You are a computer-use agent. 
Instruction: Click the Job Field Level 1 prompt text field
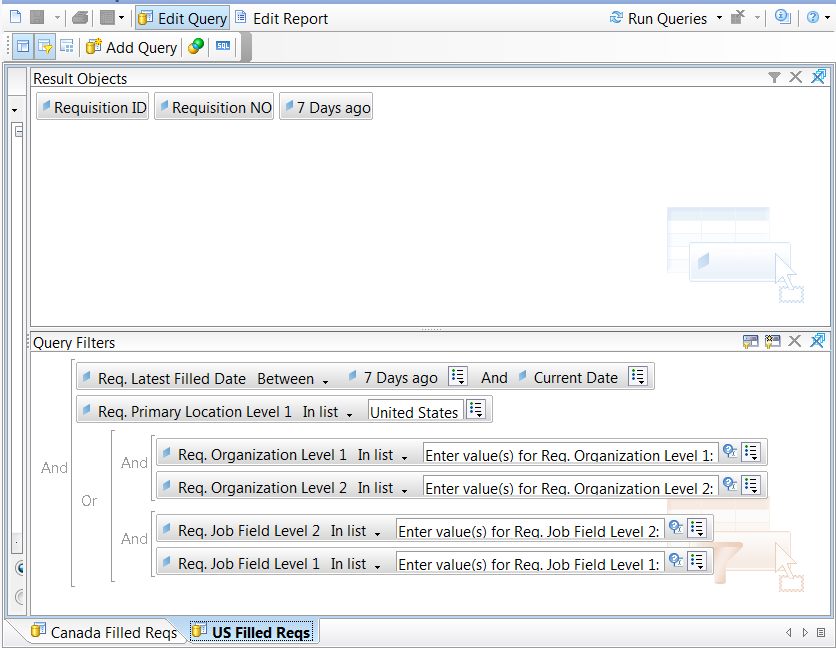(530, 563)
